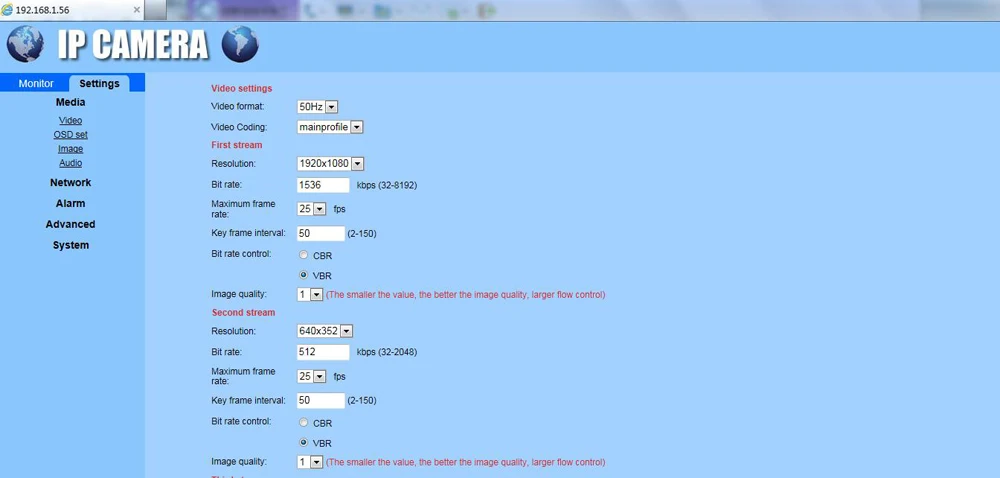The width and height of the screenshot is (1000, 478).
Task: Click second stream Key frame interval field
Action: pyautogui.click(x=321, y=400)
